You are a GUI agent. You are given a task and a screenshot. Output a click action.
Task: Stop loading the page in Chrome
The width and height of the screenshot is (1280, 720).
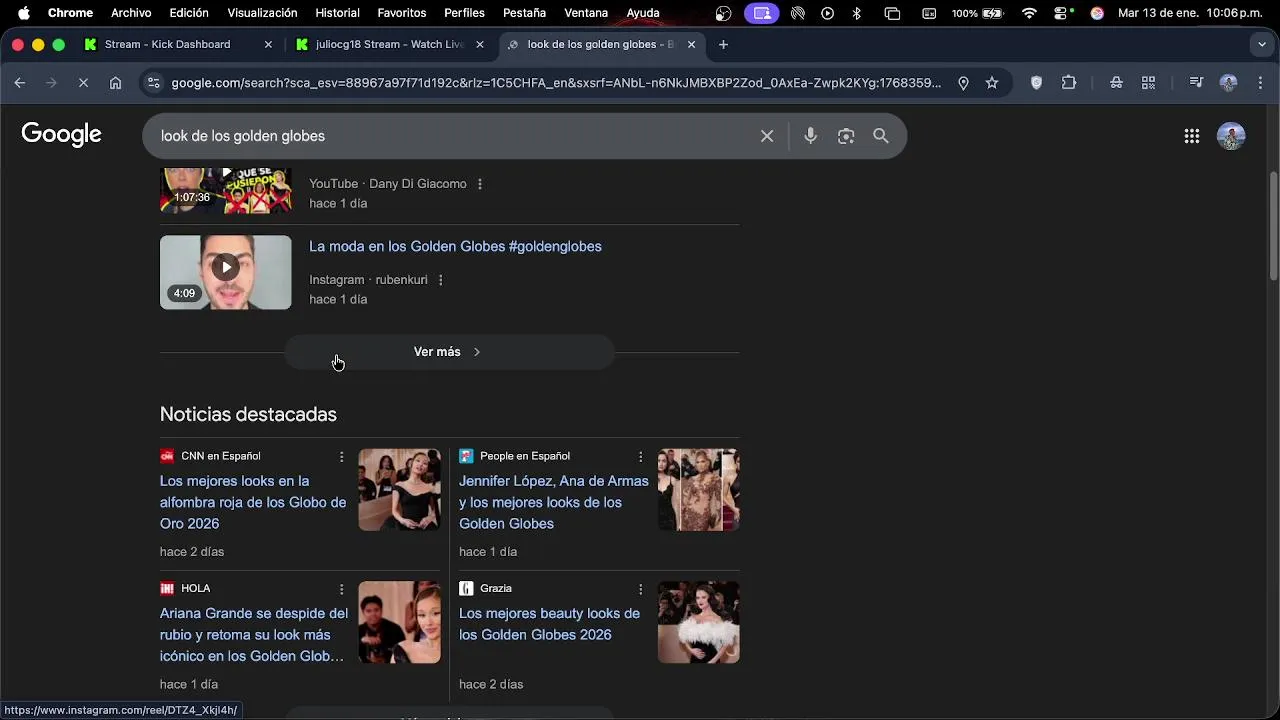coord(83,83)
